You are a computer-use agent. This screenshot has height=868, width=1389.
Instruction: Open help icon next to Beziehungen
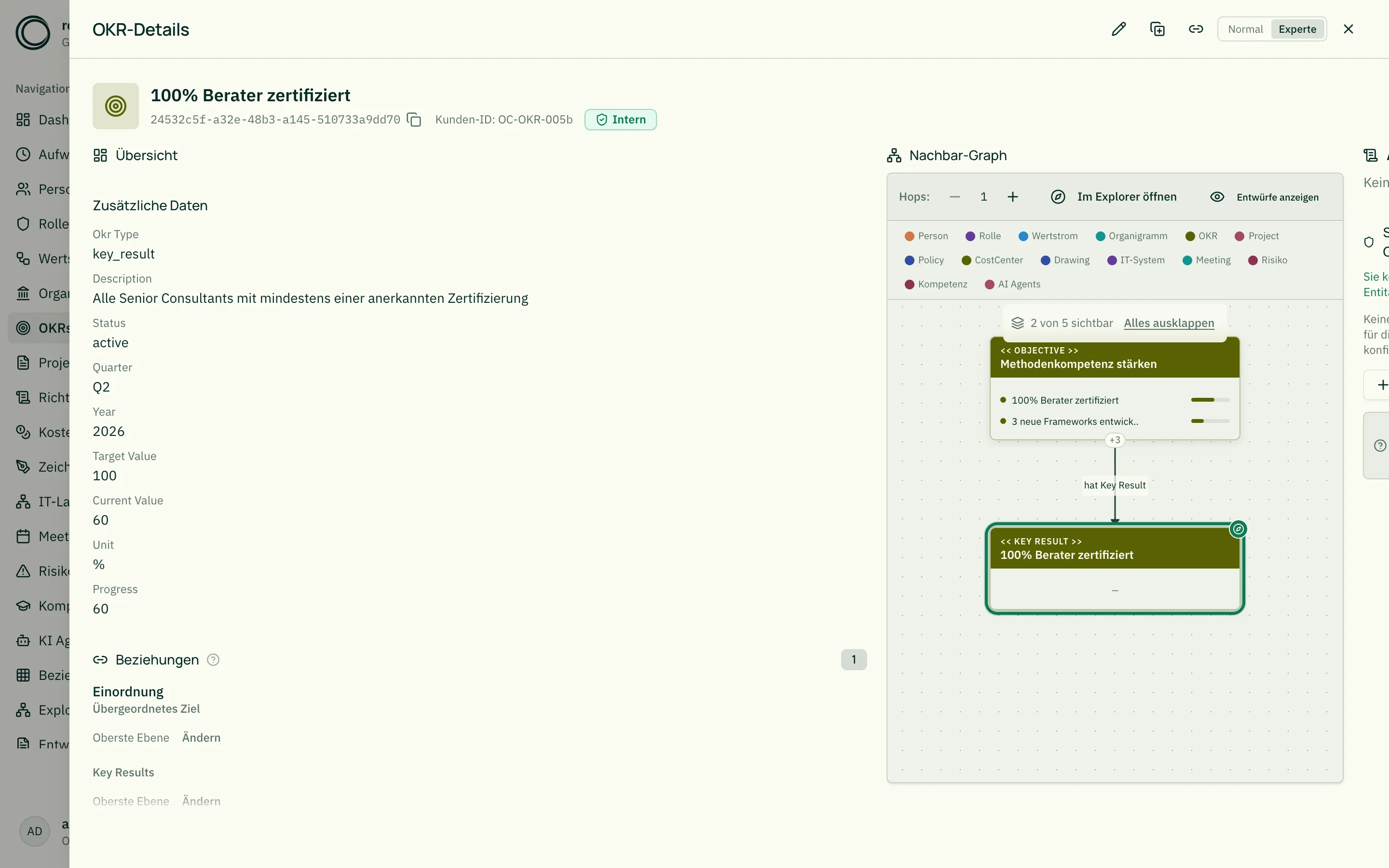213,660
